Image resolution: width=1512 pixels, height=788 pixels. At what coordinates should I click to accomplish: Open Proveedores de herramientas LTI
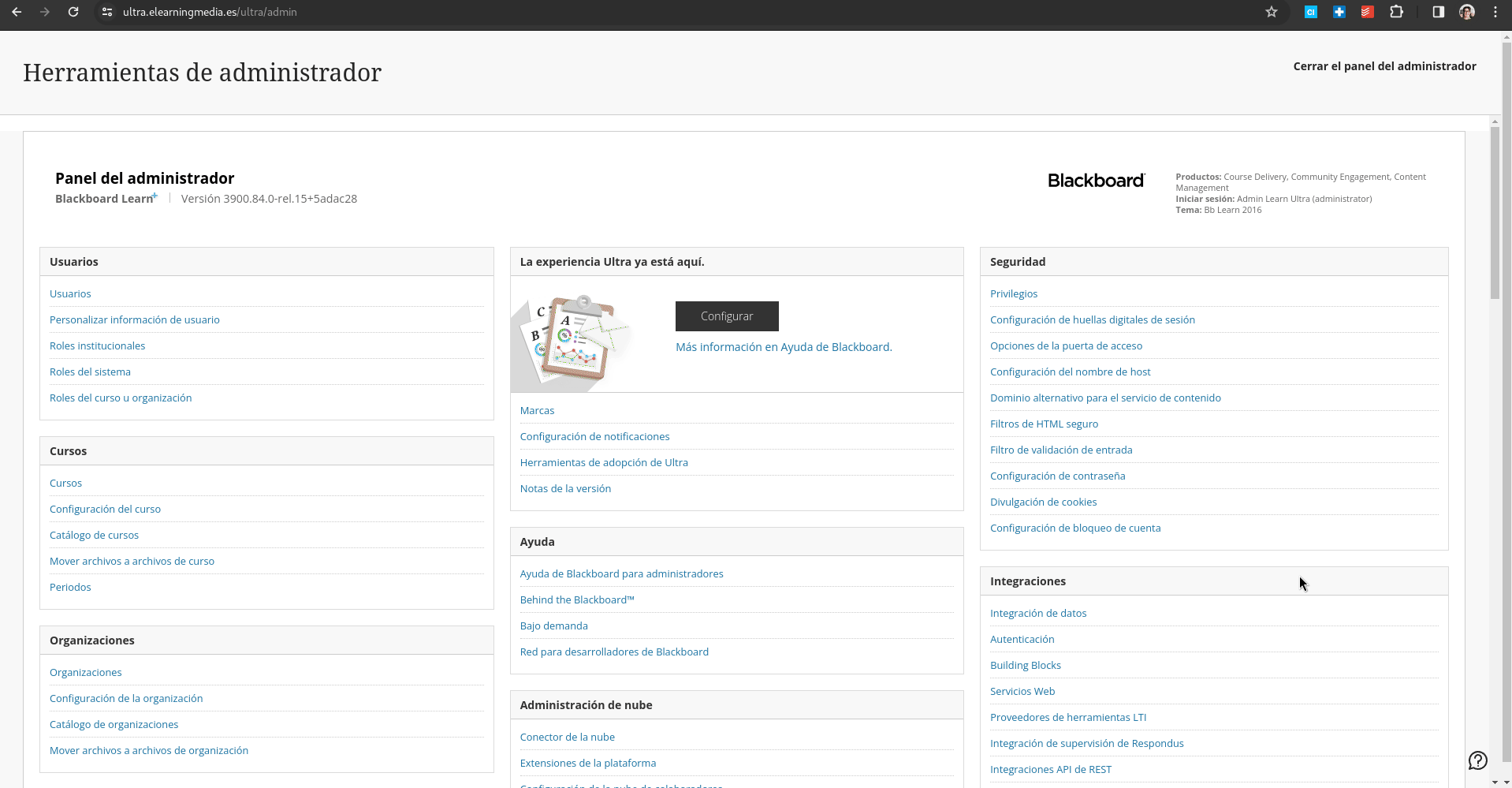(1068, 717)
